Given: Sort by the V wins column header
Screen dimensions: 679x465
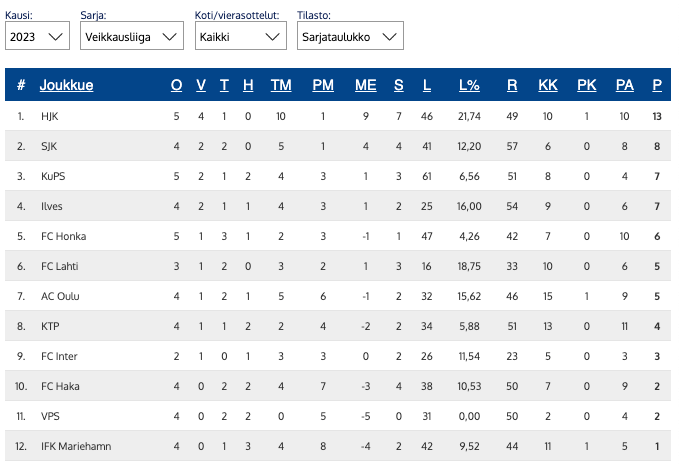Looking at the screenshot, I should 201,86.
